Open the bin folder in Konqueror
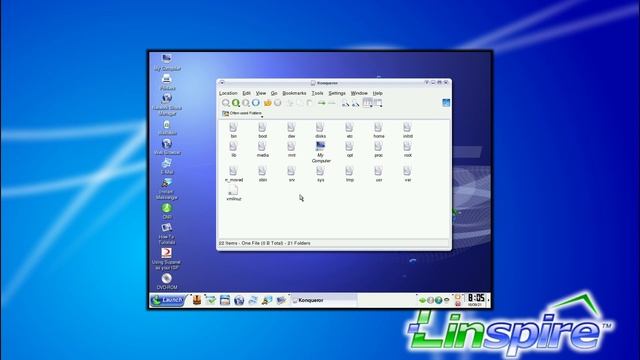640x360 pixels. (x=233, y=131)
